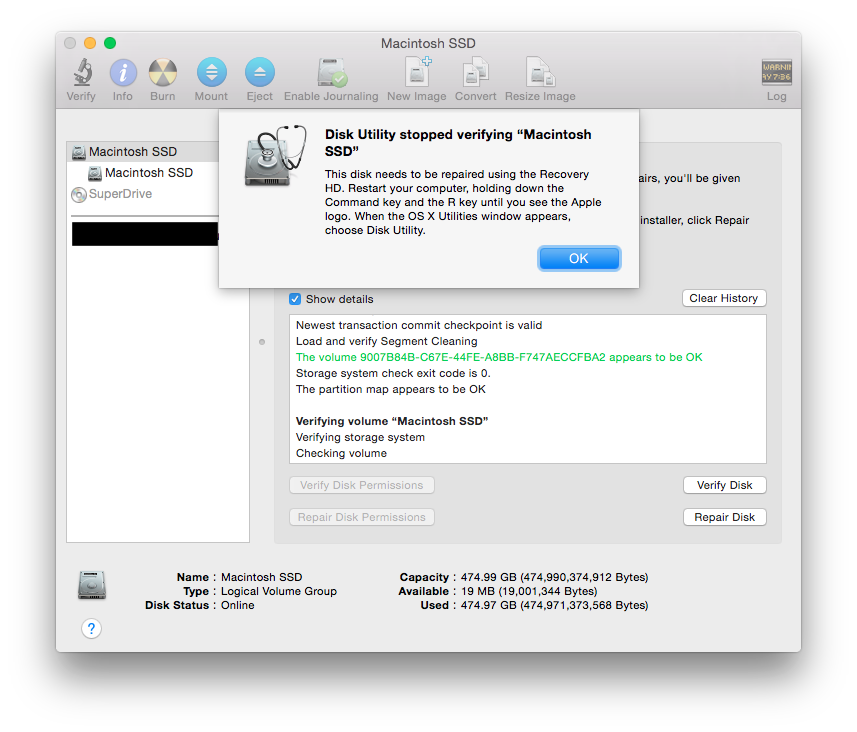Click 'The partition map appears to be OK'

(390, 389)
